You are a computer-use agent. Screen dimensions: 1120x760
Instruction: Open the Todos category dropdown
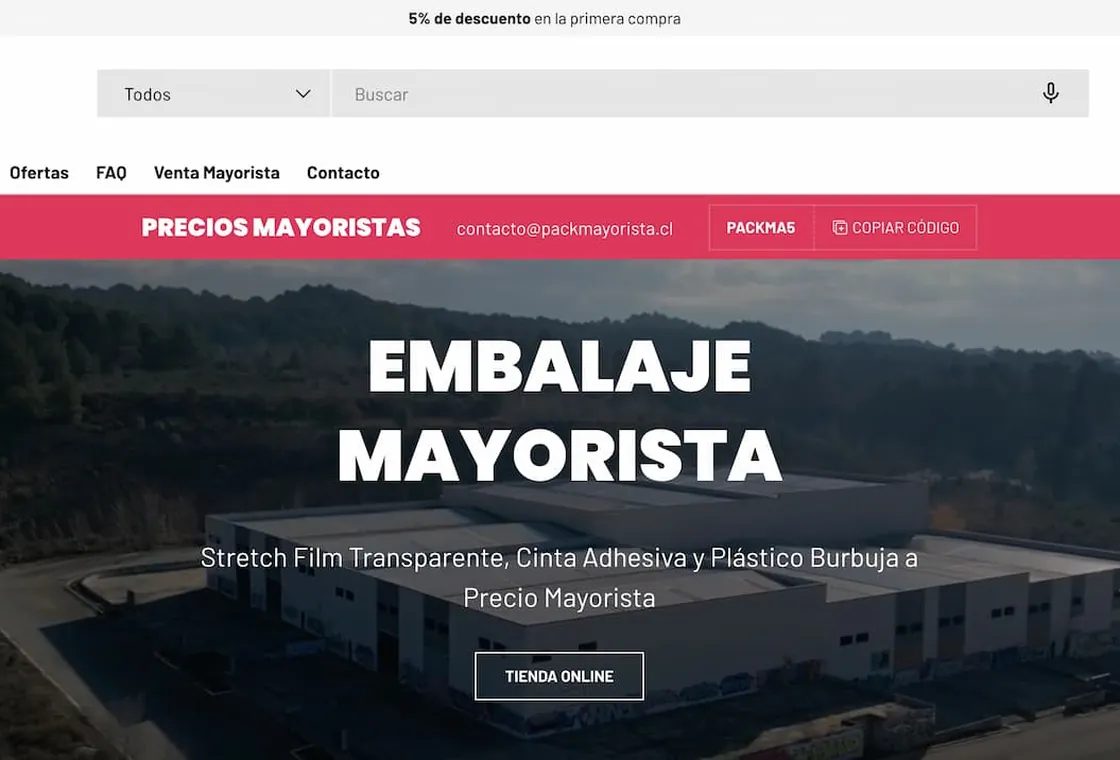tap(214, 94)
